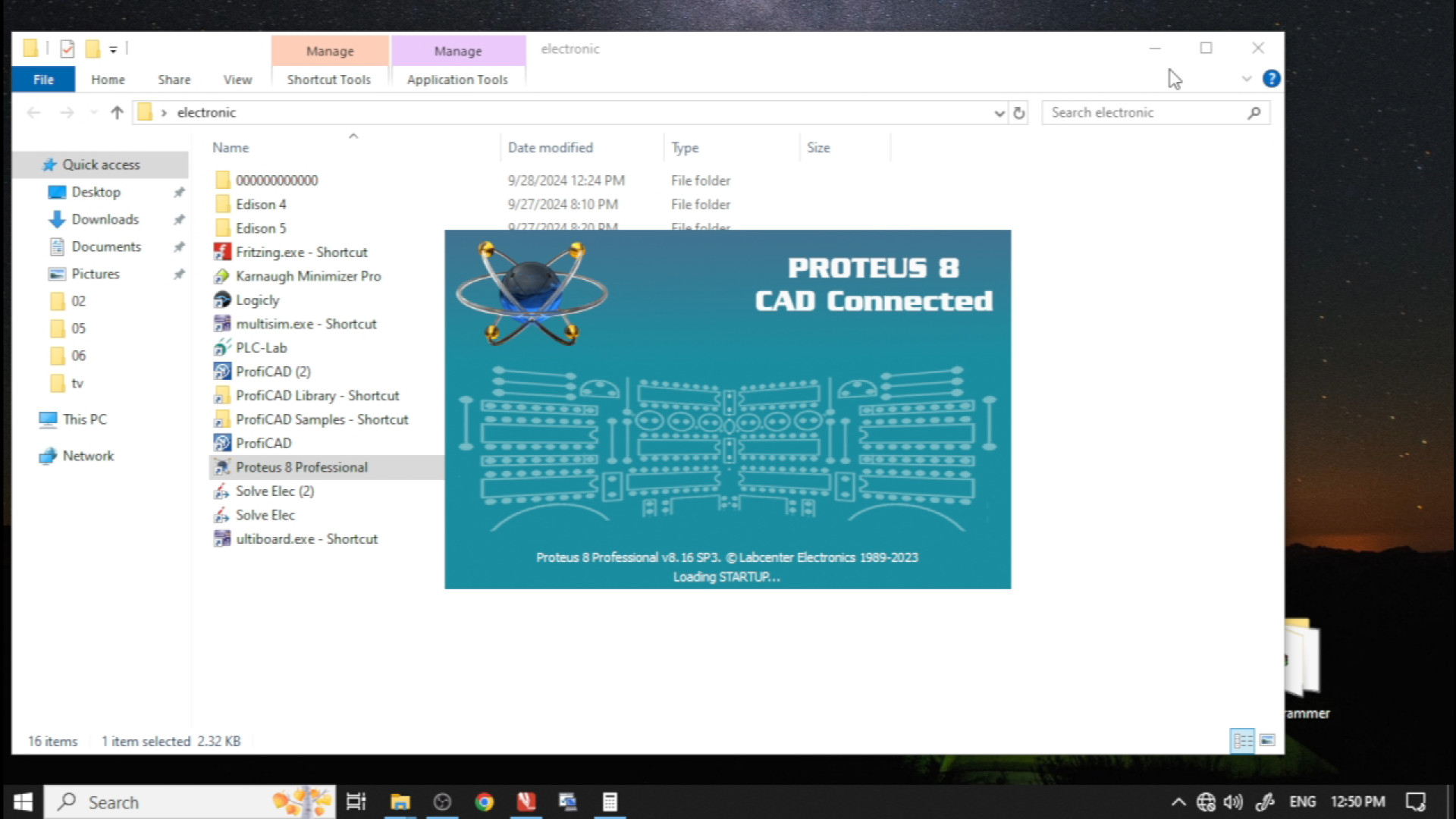Select the Logicly application icon
This screenshot has width=1456, height=819.
pyautogui.click(x=222, y=300)
